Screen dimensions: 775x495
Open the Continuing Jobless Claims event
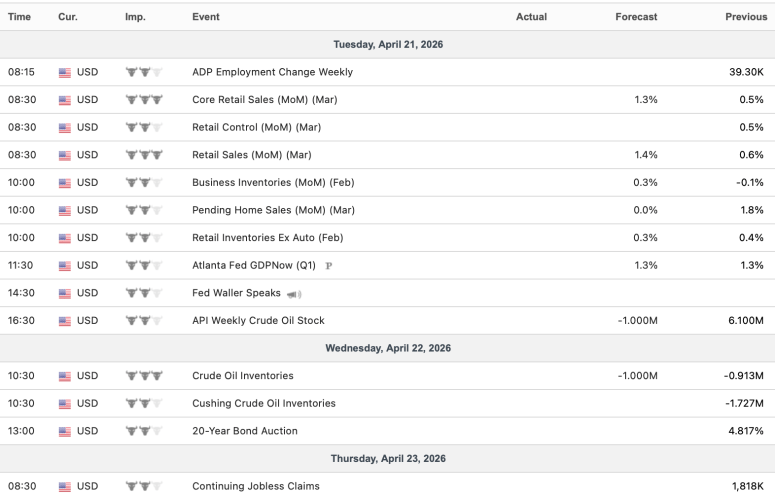click(255, 487)
